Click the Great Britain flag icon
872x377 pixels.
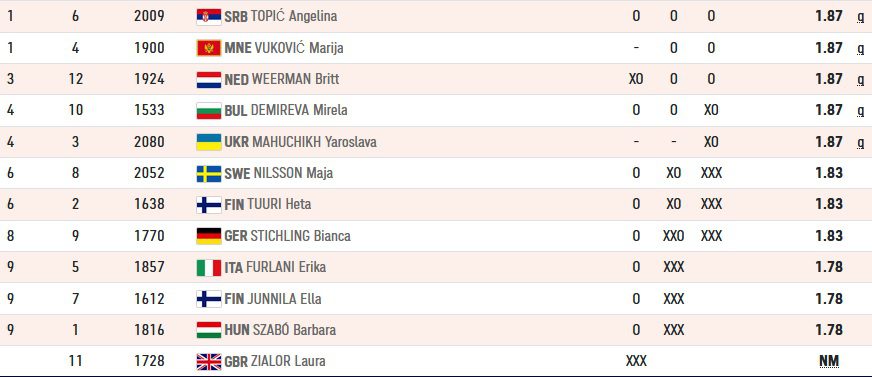pos(209,362)
